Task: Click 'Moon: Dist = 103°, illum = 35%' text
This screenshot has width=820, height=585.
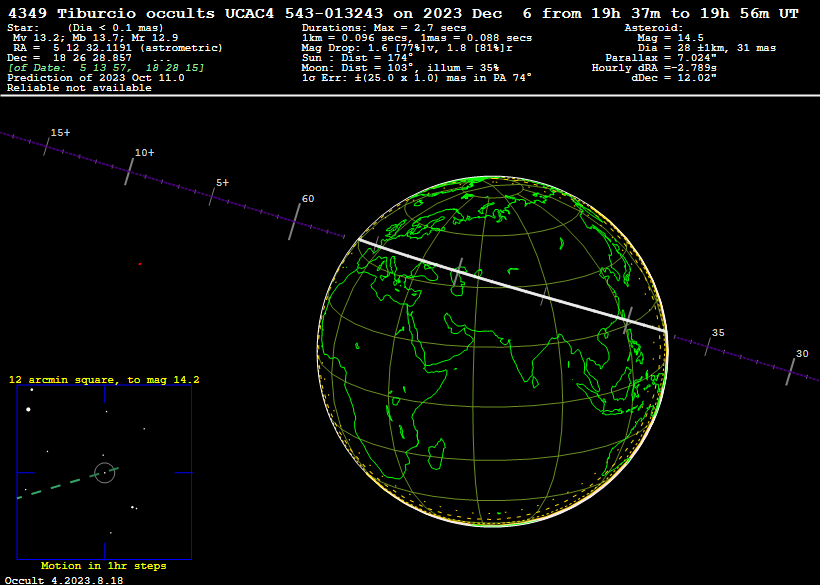Action: click(400, 68)
